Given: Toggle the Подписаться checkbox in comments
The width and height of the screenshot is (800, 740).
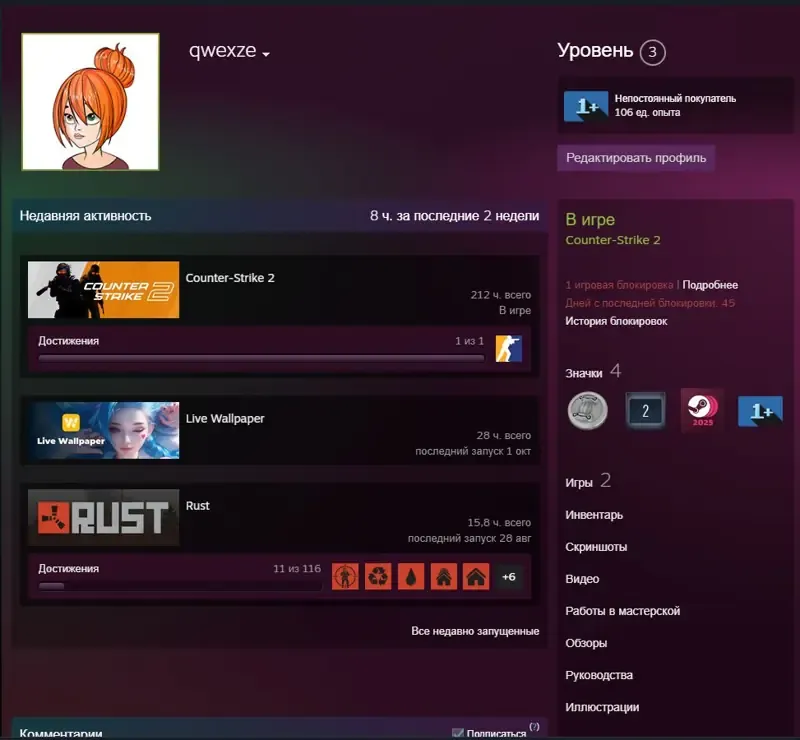Looking at the screenshot, I should point(458,733).
